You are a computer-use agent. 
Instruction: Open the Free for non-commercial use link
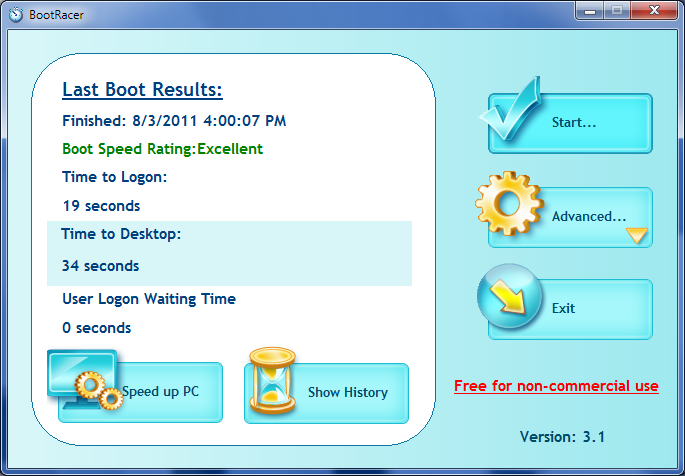point(556,385)
